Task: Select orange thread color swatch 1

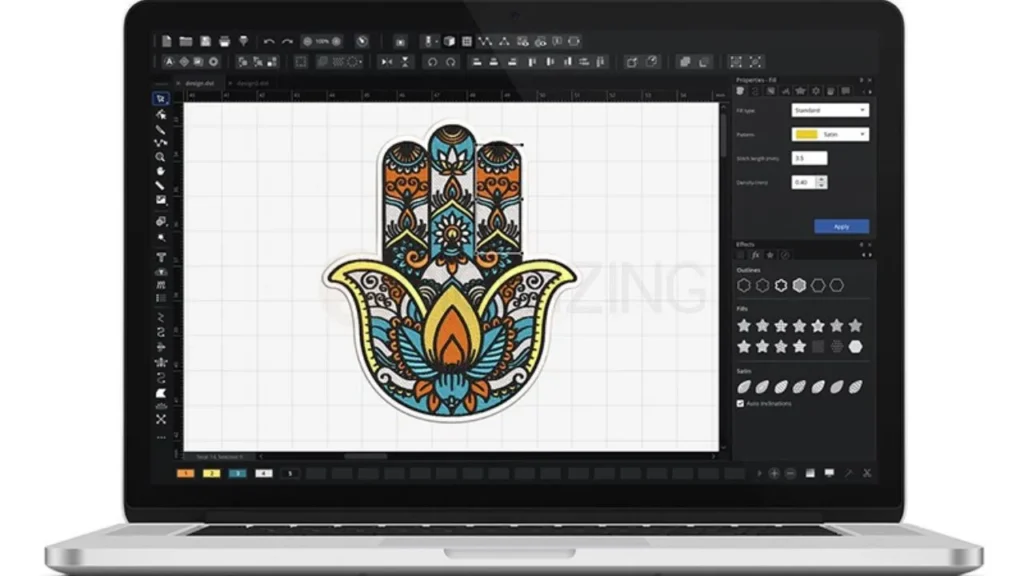Action: (x=185, y=472)
